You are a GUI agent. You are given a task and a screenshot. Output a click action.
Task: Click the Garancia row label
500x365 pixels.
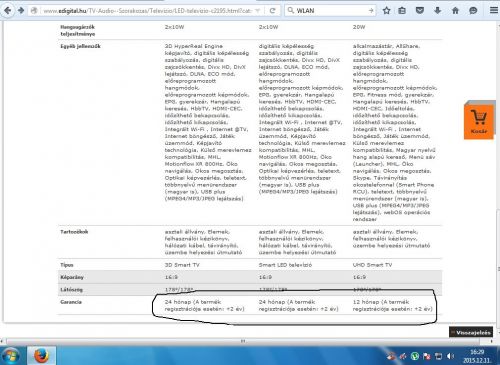click(71, 302)
